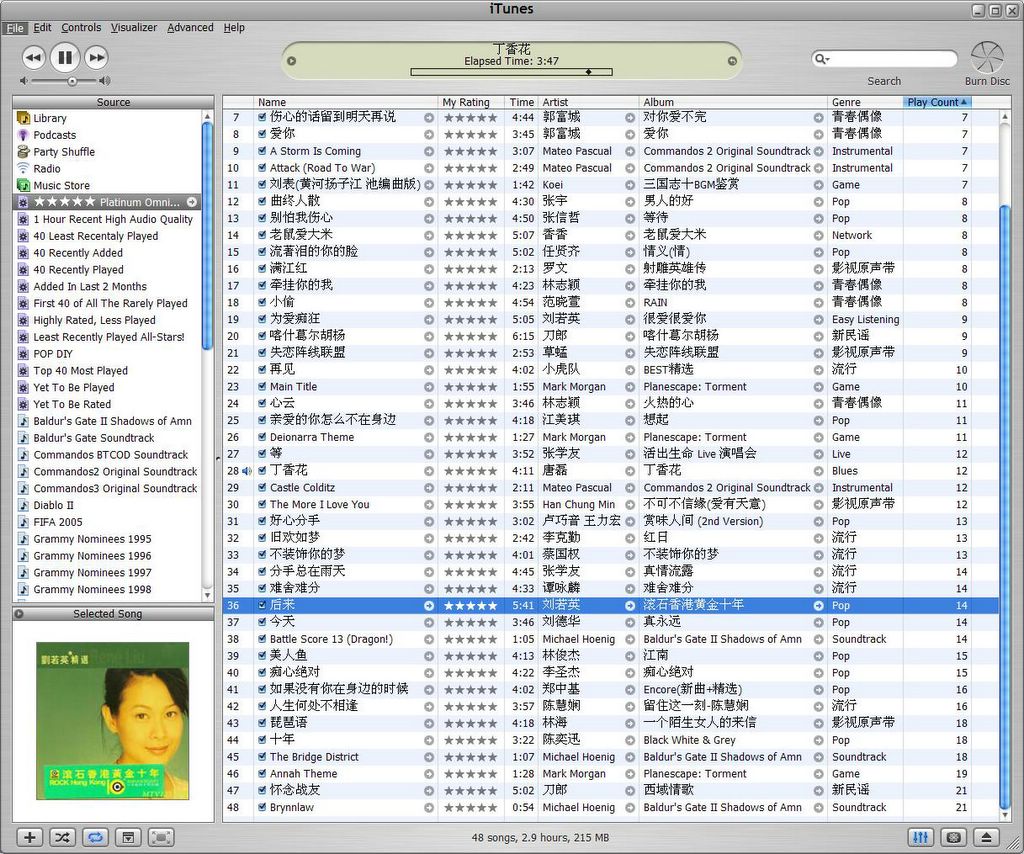
Task: Open the Controls menu
Action: [x=81, y=27]
